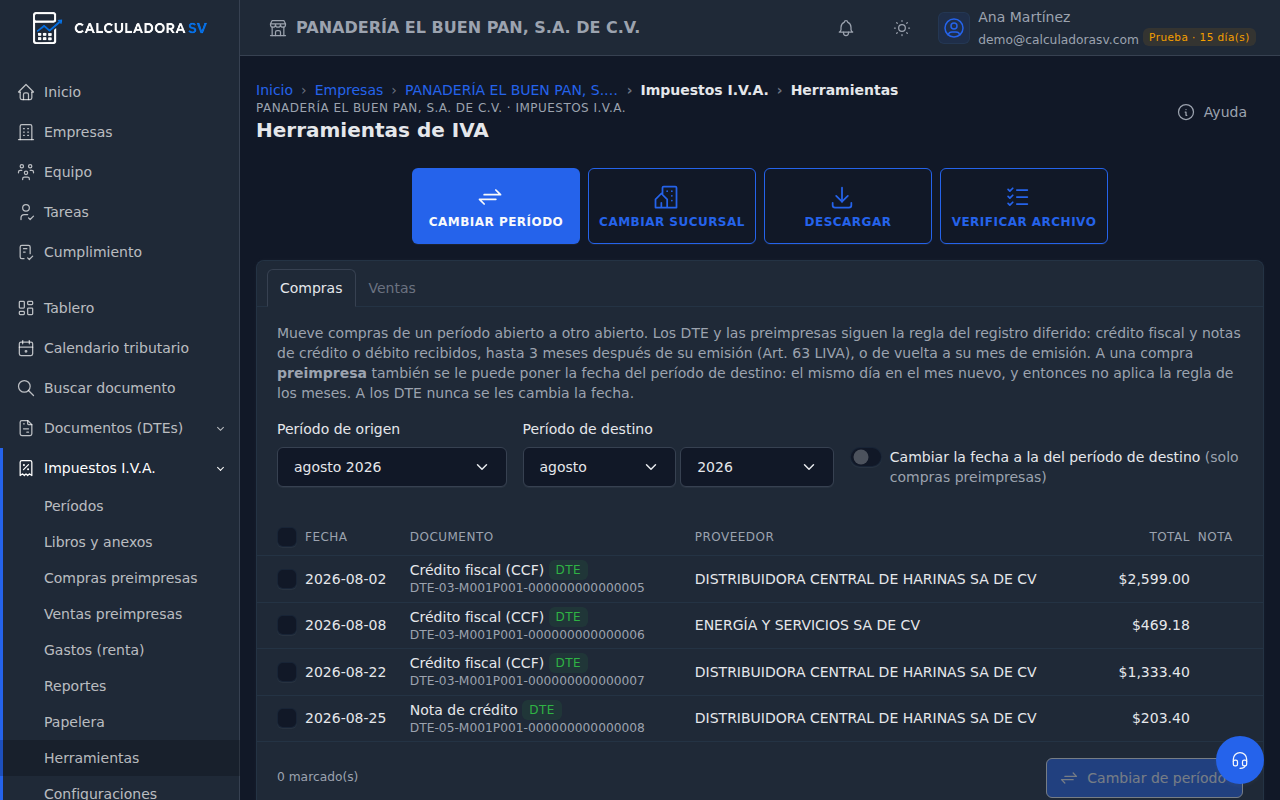
Task: Check the row dated 2026-08-22
Action: pyautogui.click(x=287, y=672)
